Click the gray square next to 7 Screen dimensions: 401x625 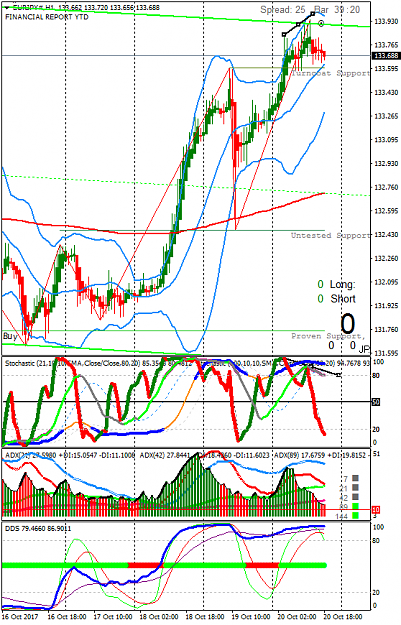355,478
